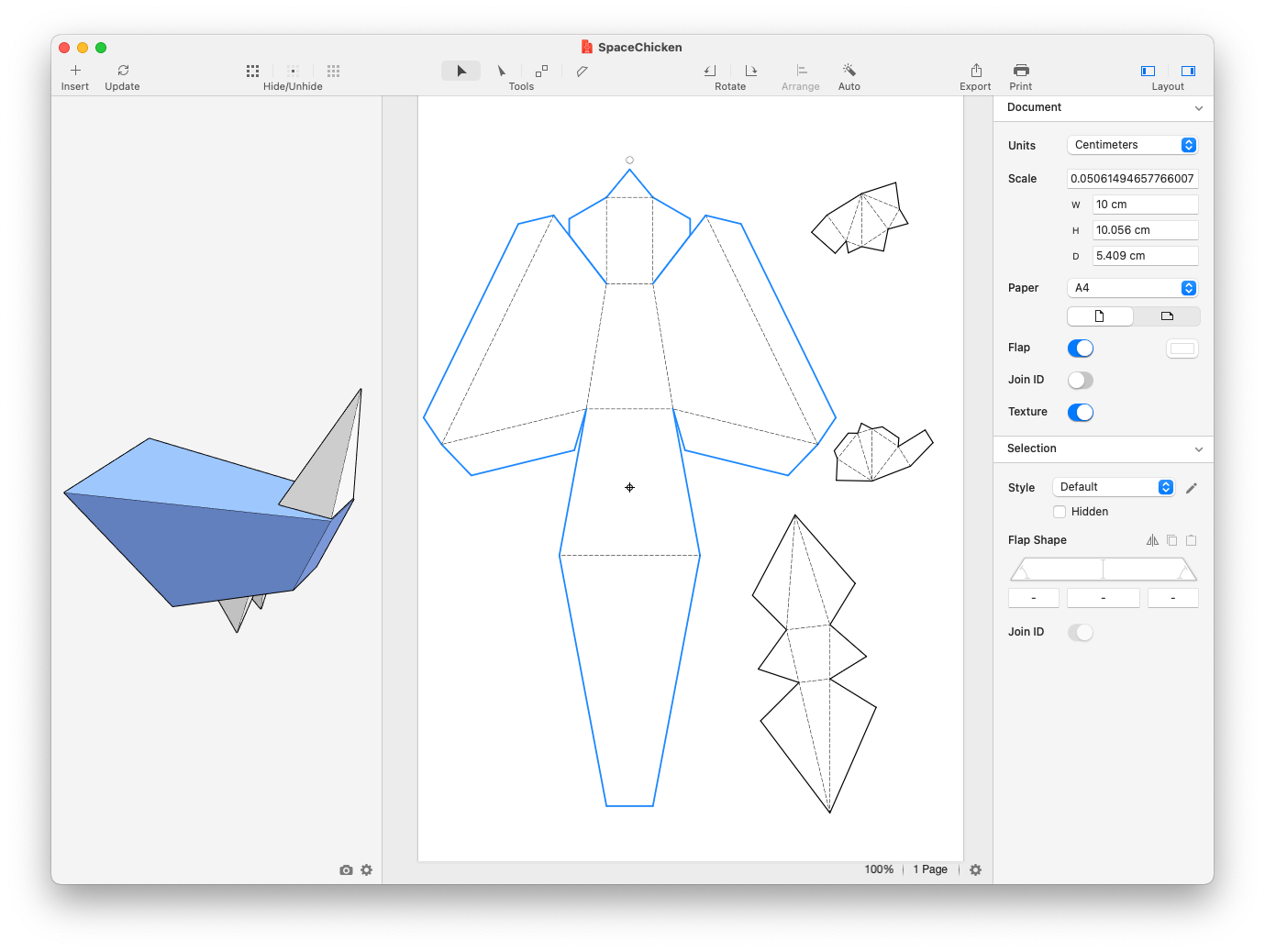The width and height of the screenshot is (1265, 952).
Task: Click the Auto label
Action: tap(849, 87)
